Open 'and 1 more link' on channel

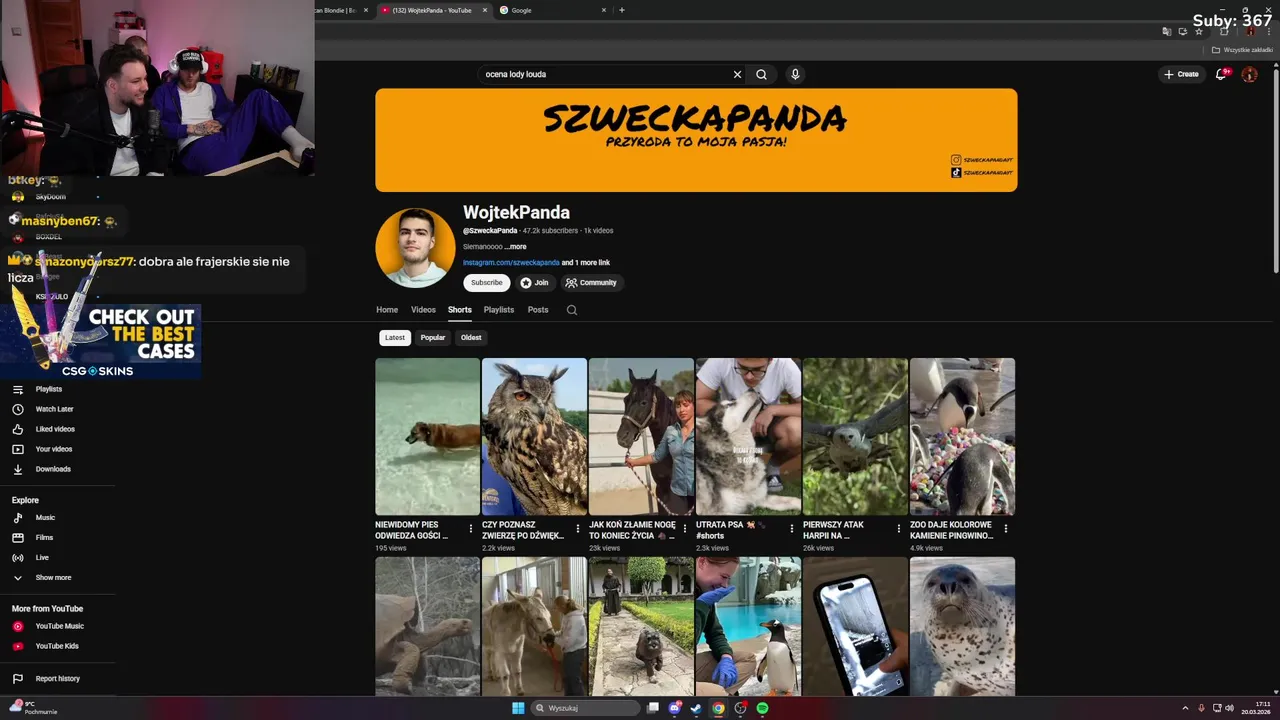tap(586, 263)
